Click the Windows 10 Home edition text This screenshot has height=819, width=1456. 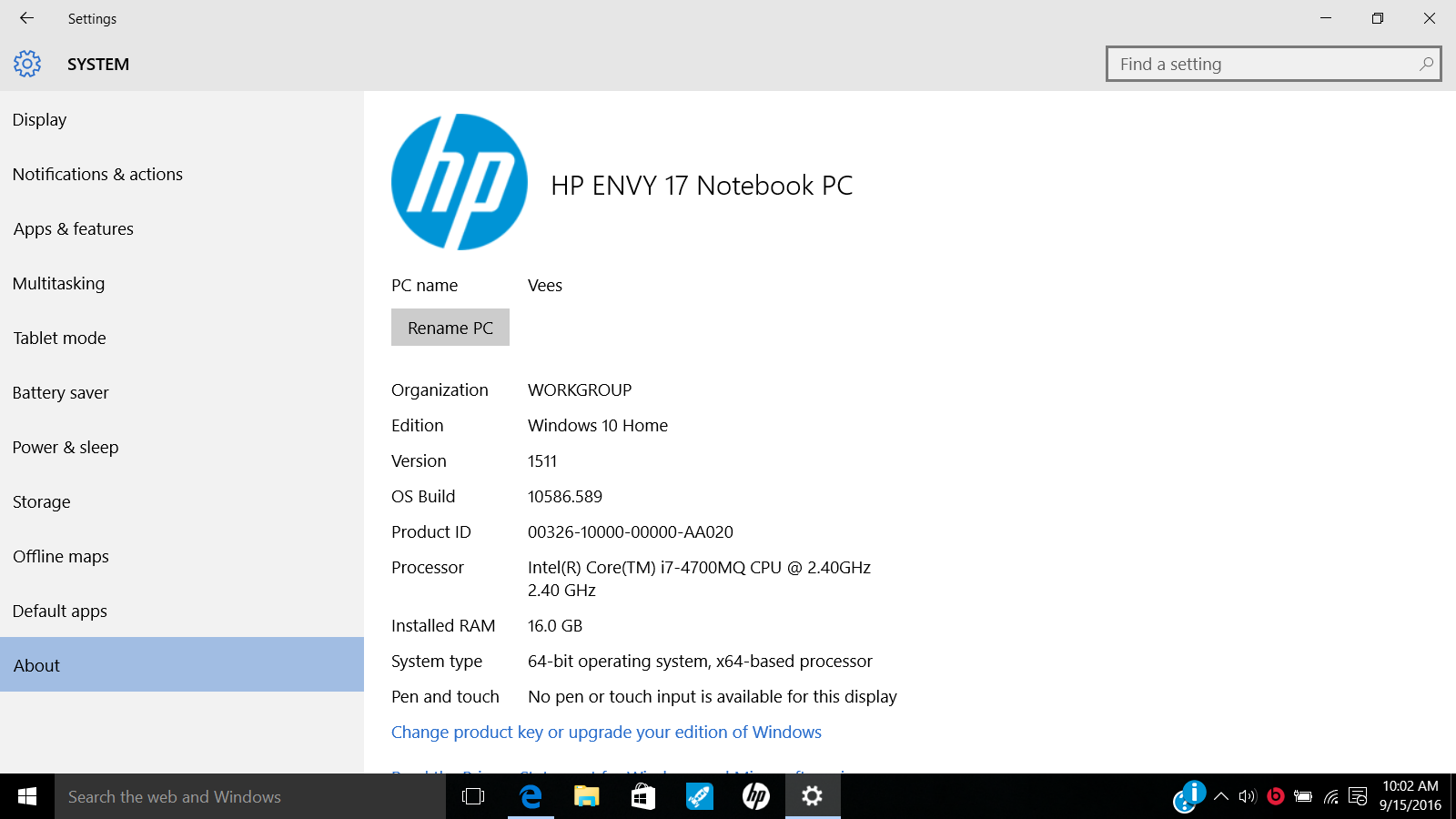(598, 425)
